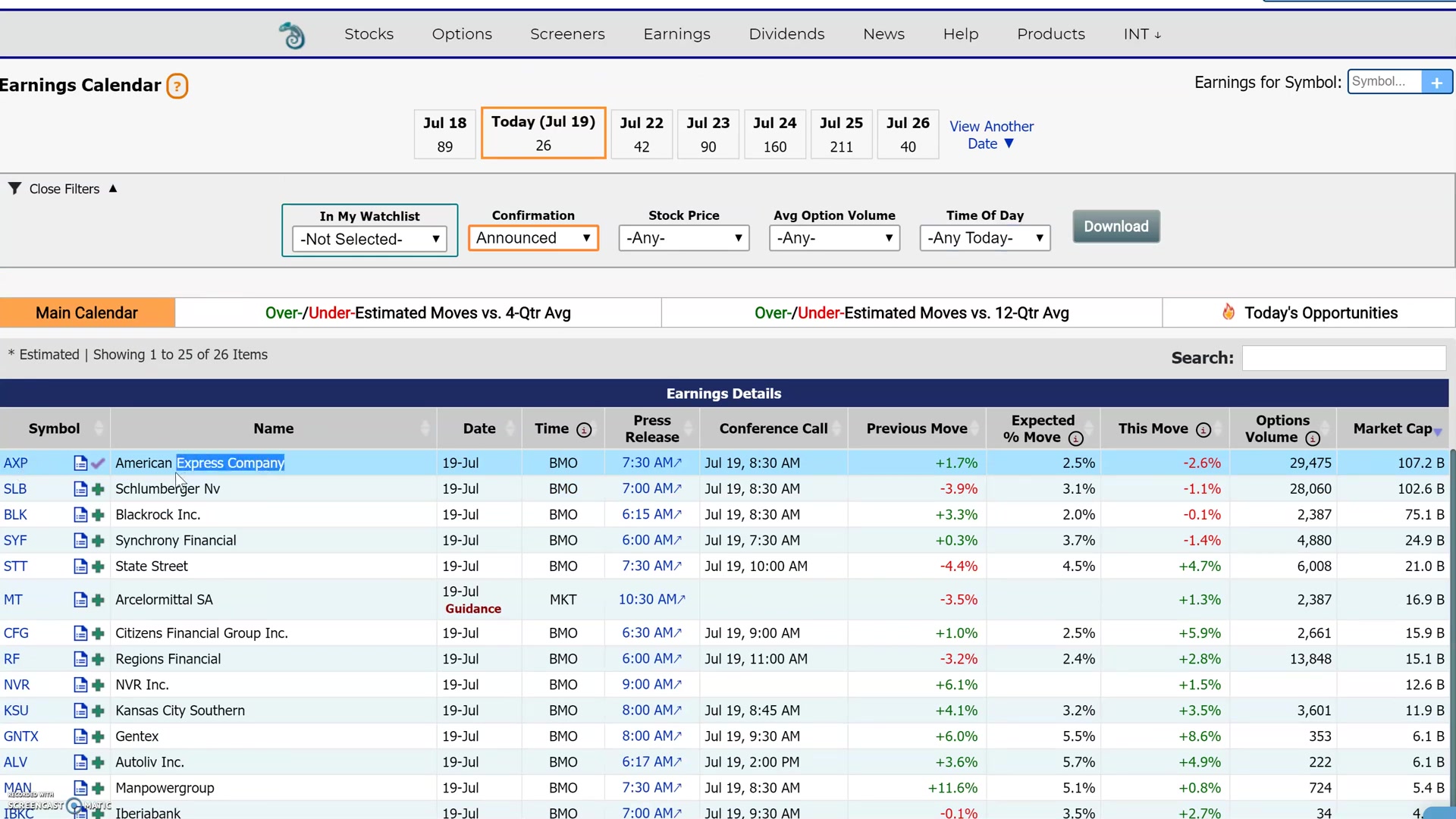1456x819 pixels.
Task: Click the Options Volume info icon
Action: coord(1313,438)
